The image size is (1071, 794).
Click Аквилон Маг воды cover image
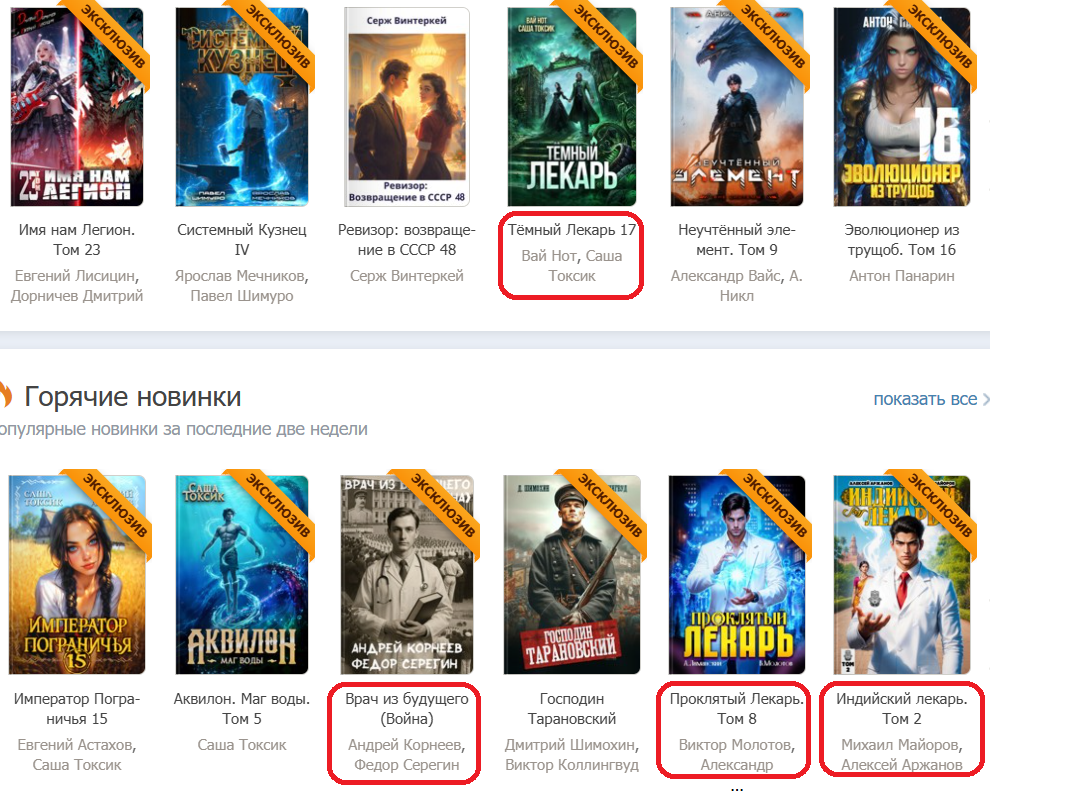(x=242, y=575)
